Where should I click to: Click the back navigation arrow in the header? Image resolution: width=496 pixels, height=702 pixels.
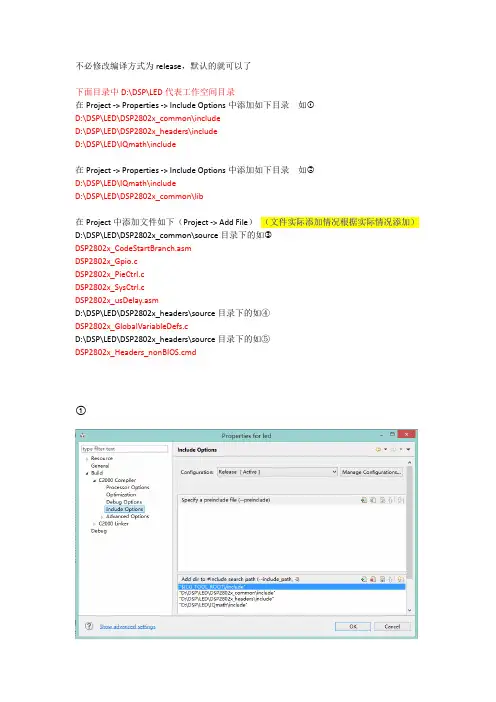[x=379, y=449]
